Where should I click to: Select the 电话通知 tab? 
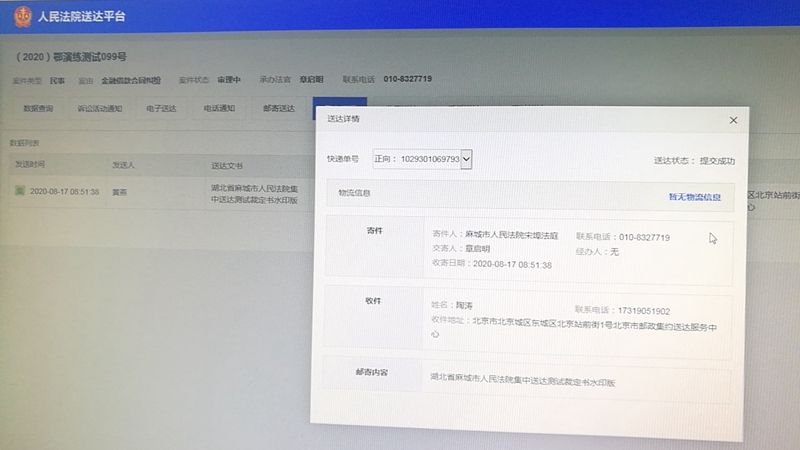[219, 108]
